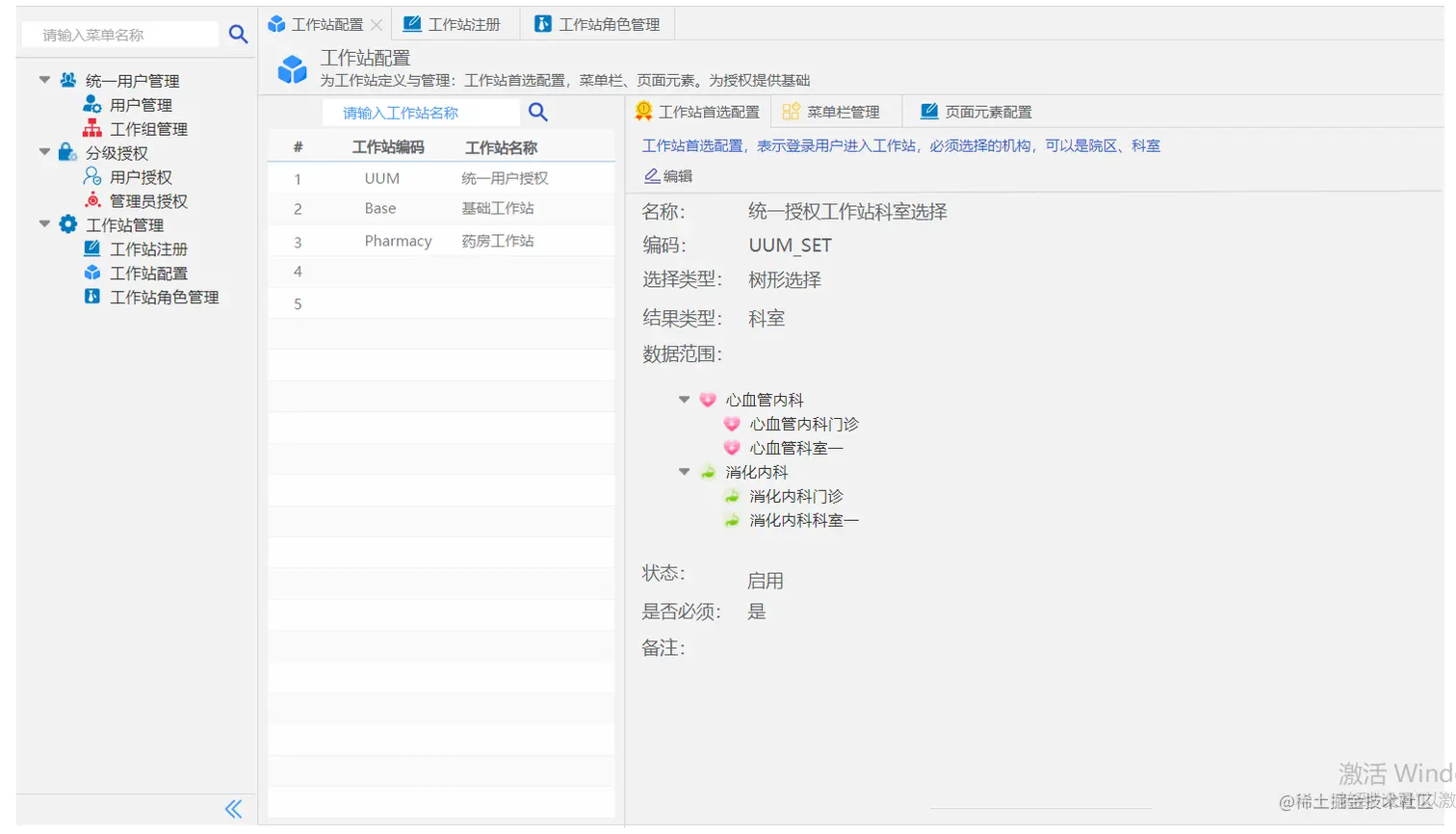The height and width of the screenshot is (834, 1456).
Task: Click the Pharmacy workstation code cell
Action: 398,241
